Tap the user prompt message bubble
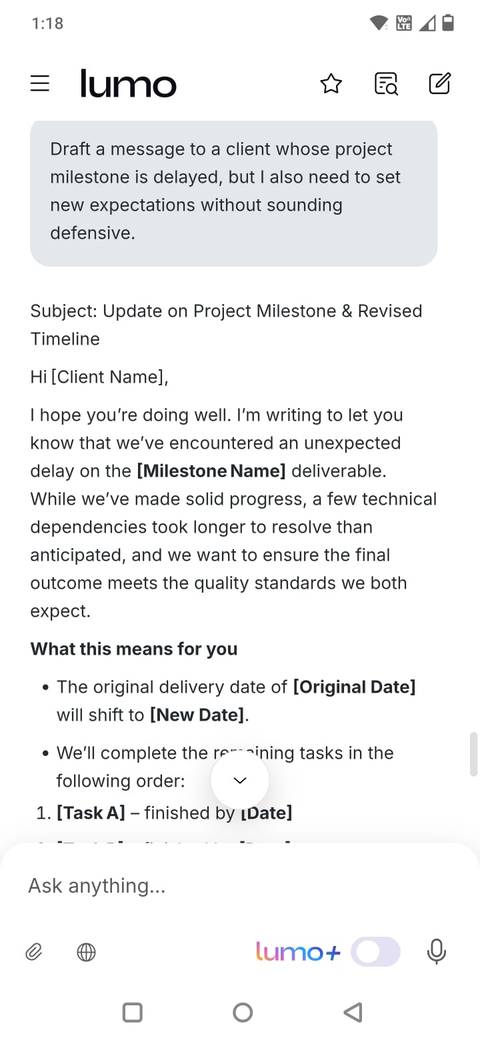Viewport: 480px width, 1040px height. (x=233, y=192)
